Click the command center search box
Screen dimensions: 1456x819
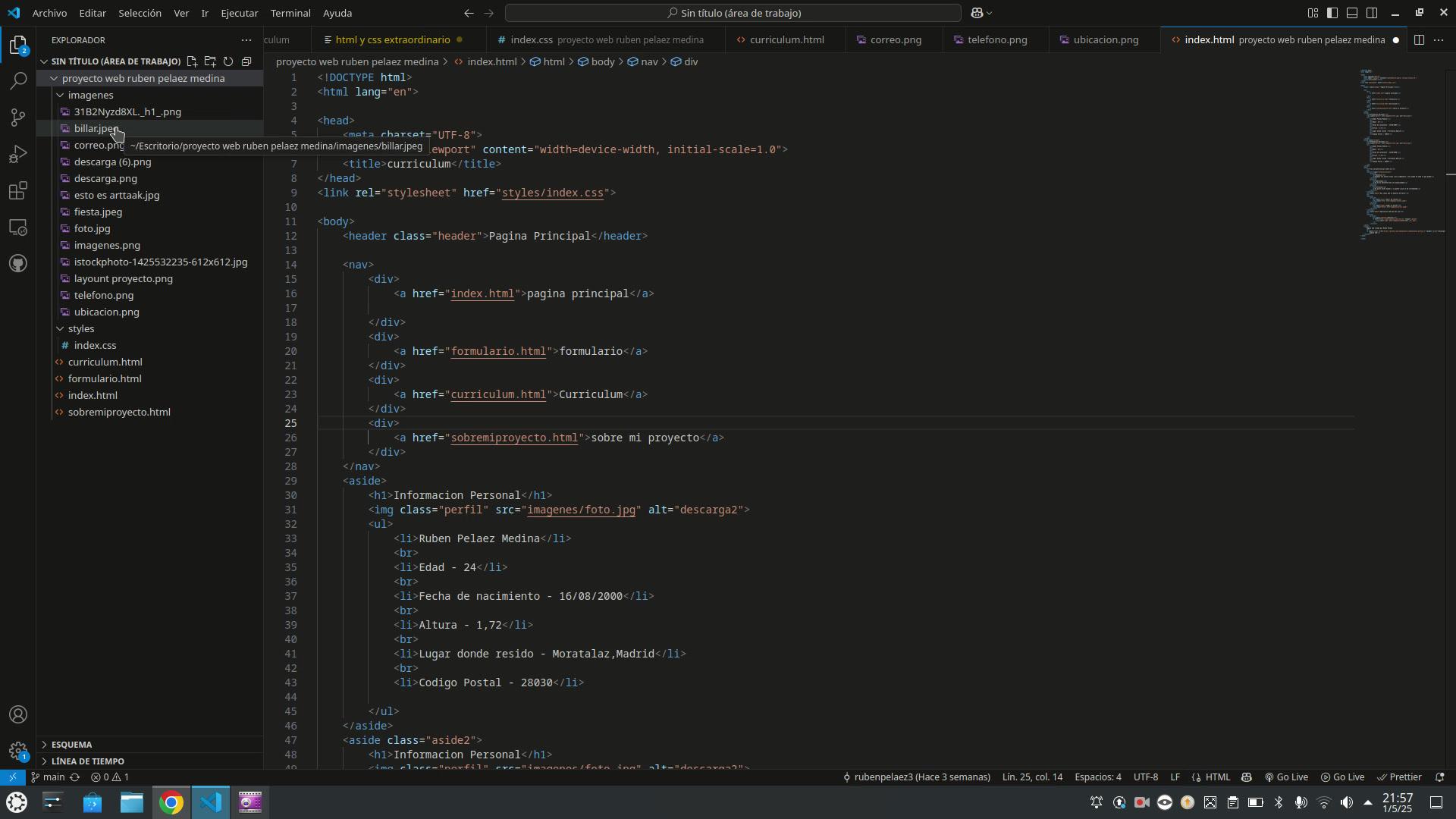coord(733,13)
